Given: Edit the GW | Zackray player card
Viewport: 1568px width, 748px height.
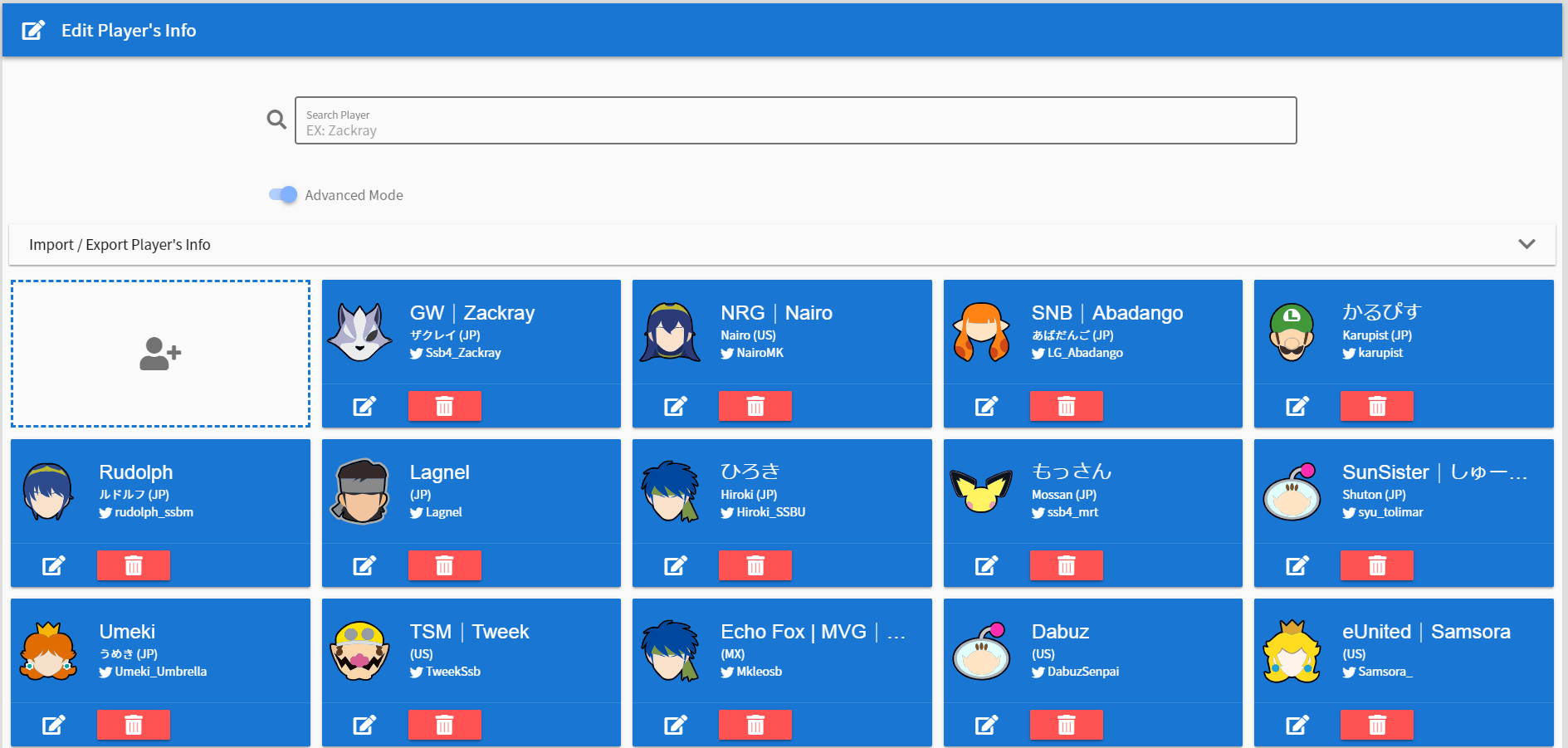Looking at the screenshot, I should [364, 406].
